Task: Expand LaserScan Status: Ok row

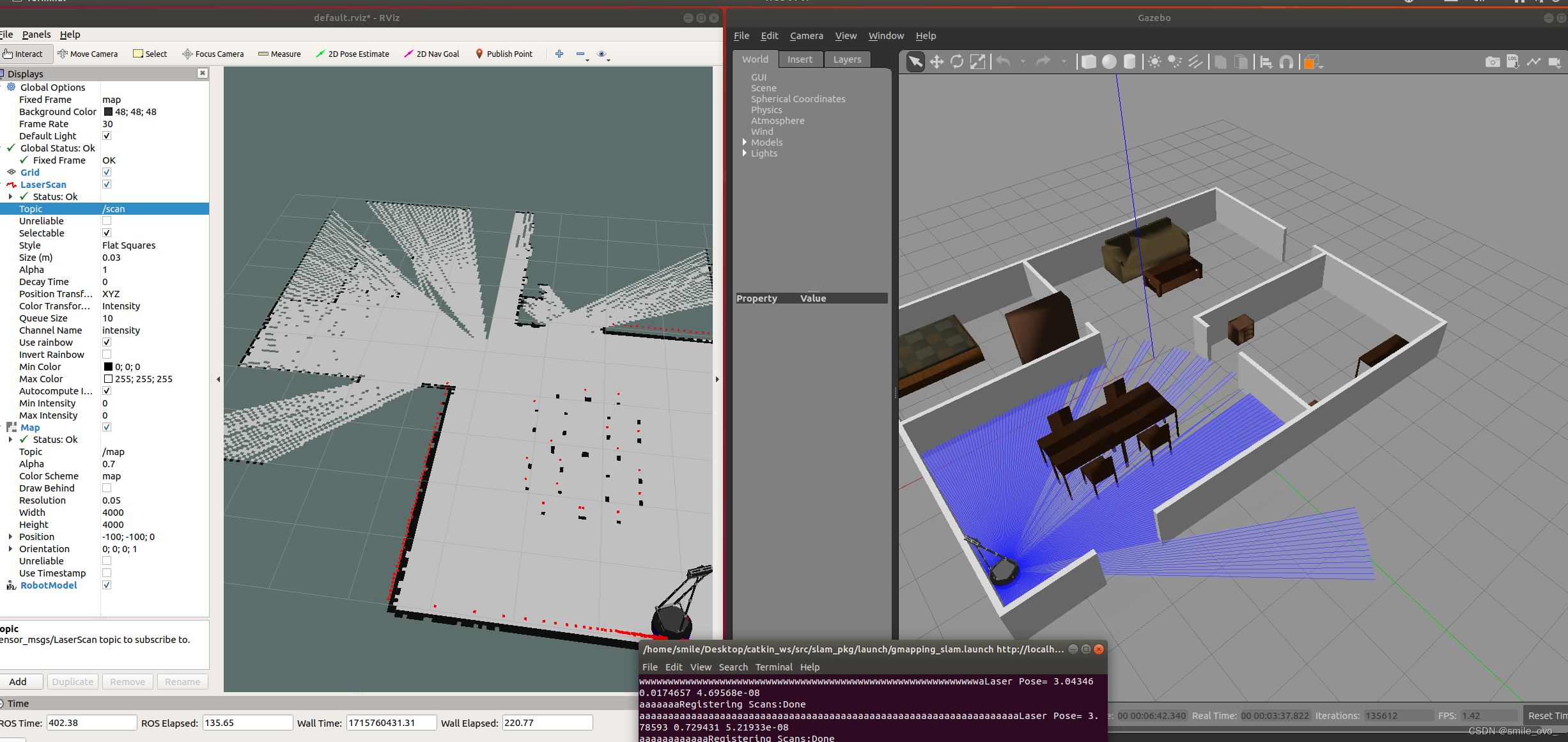Action: pos(10,197)
